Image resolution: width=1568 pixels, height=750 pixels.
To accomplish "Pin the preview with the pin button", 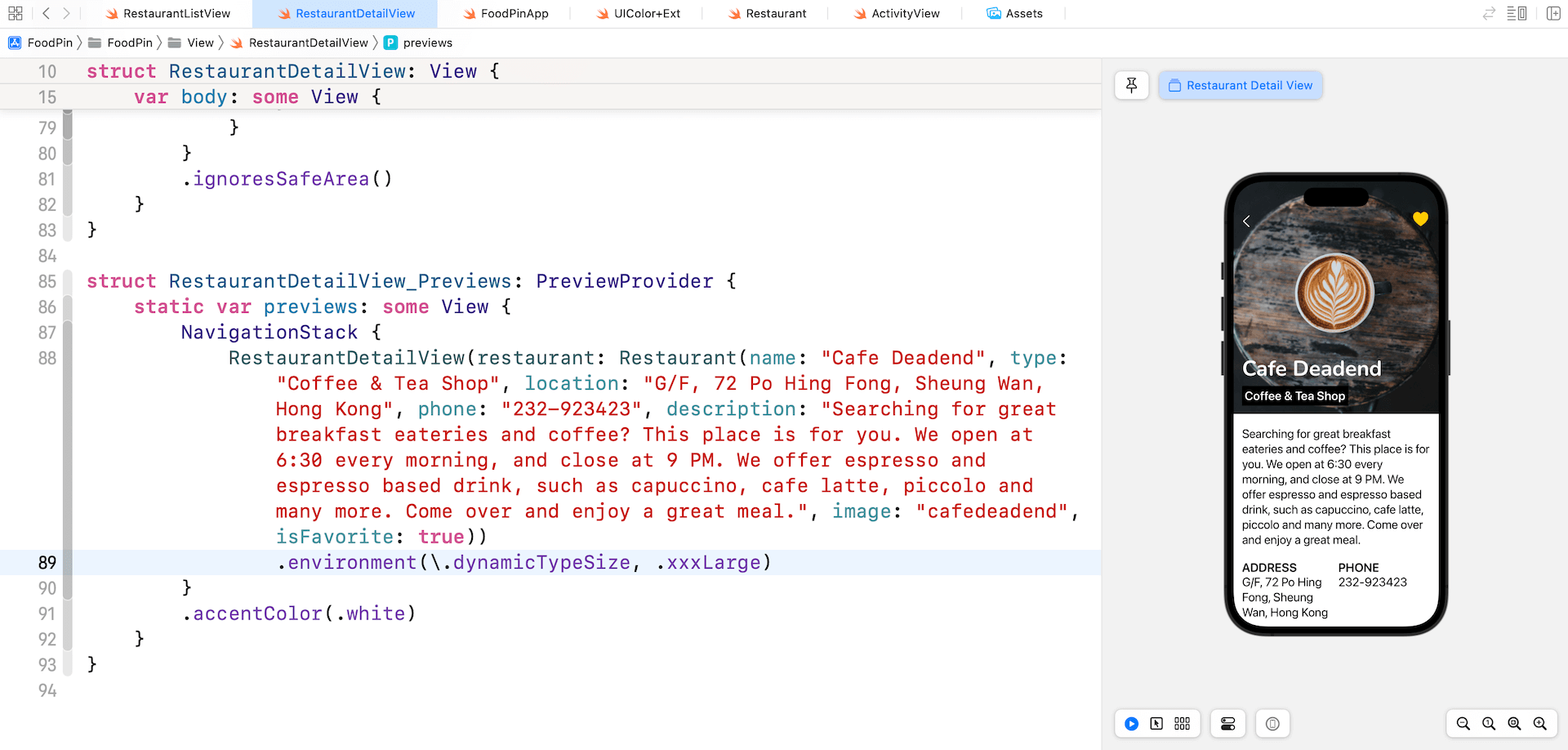I will 1132,85.
